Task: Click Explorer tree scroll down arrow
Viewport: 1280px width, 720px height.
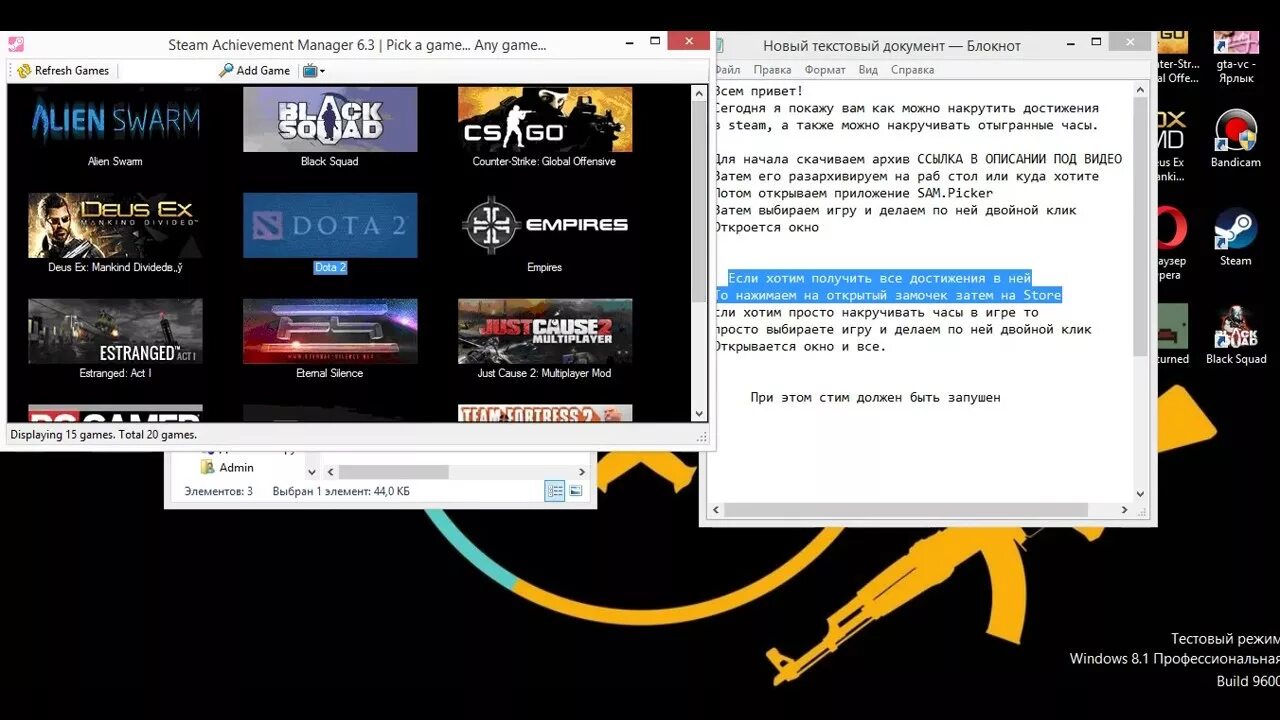Action: pyautogui.click(x=311, y=472)
